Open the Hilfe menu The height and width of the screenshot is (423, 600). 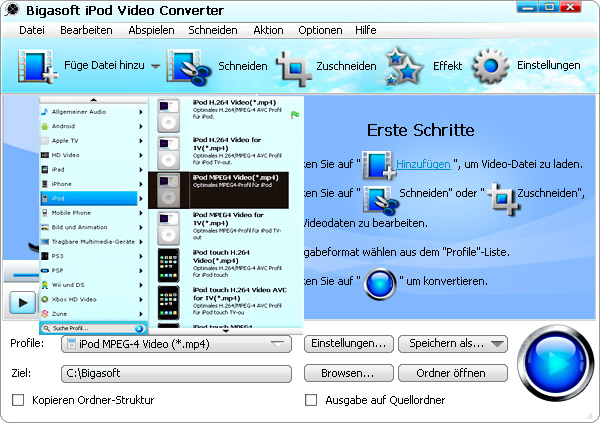(365, 30)
